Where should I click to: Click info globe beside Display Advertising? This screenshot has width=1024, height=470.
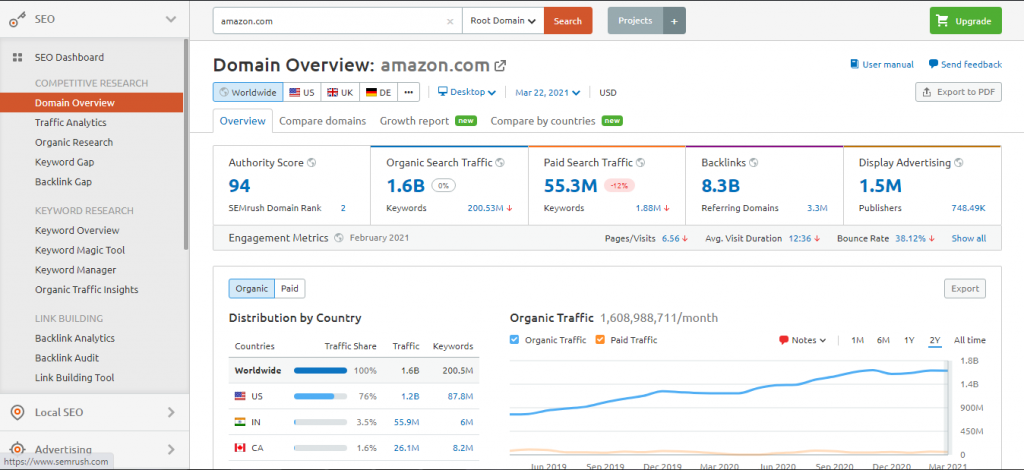tap(959, 163)
